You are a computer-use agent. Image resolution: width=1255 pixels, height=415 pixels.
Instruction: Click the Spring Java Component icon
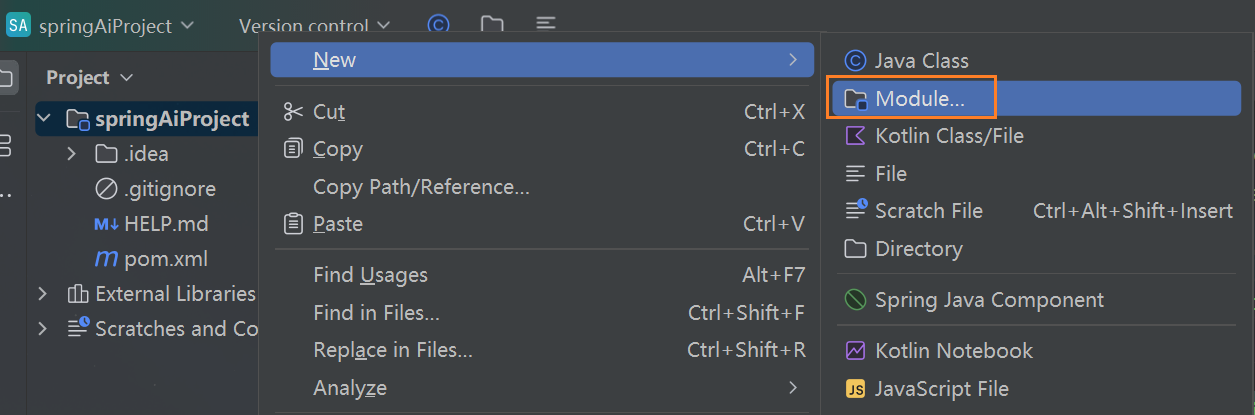pyautogui.click(x=855, y=299)
